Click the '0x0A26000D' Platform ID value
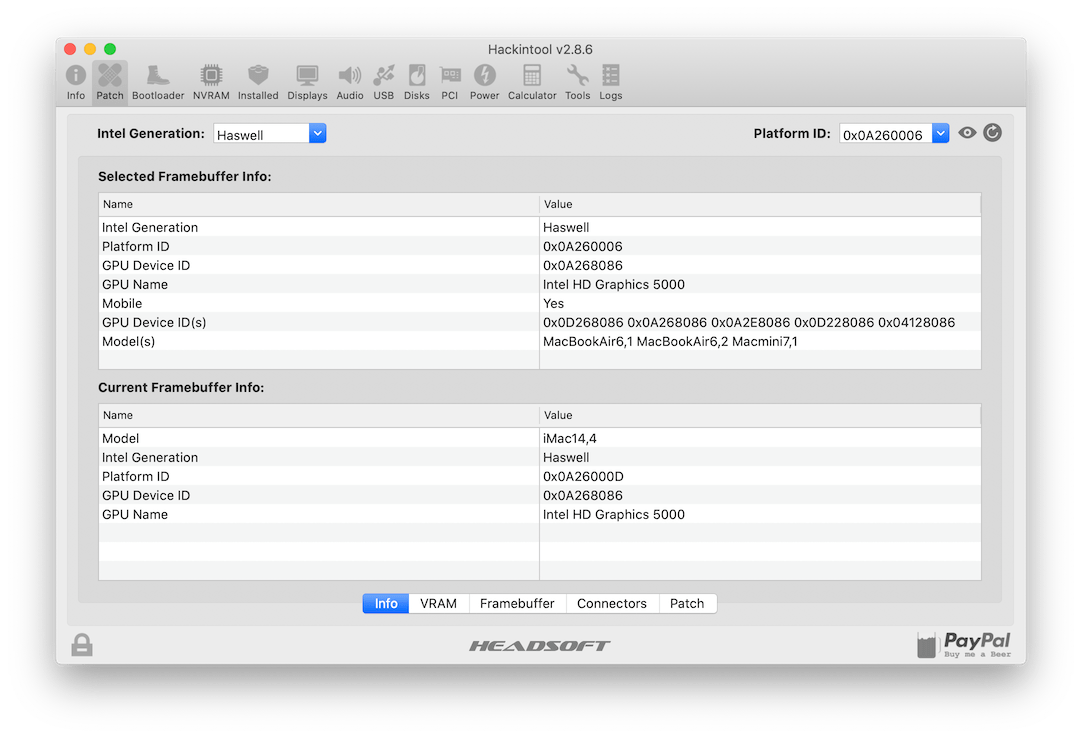Image resolution: width=1082 pixels, height=738 pixels. click(x=583, y=476)
